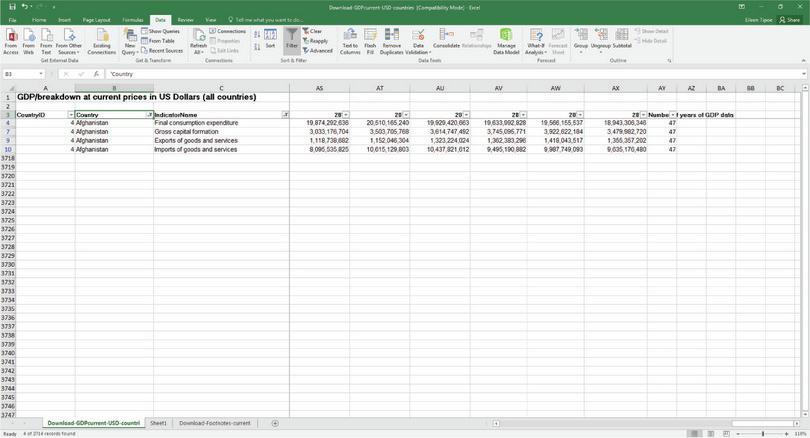Open ribbon display options in the title bar
Screen dimensions: 810x438
pyautogui.click(x=741, y=7)
